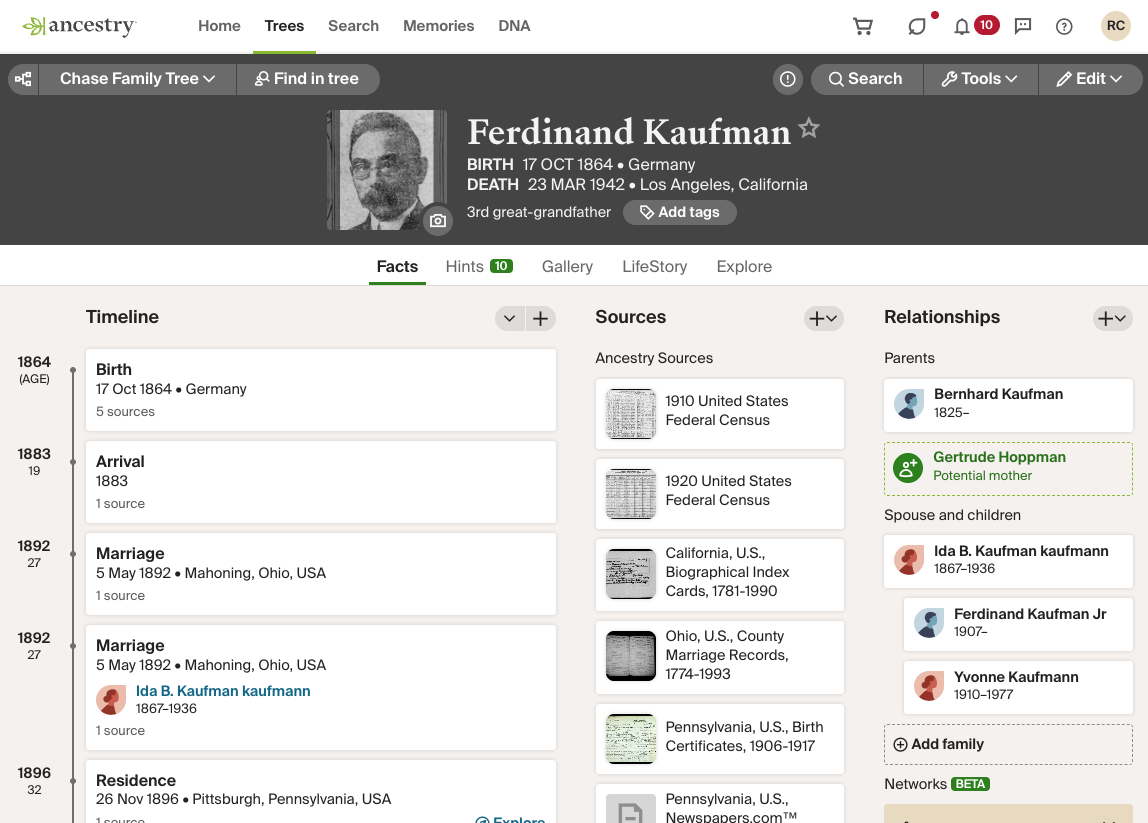Open the DNA menu item
Screen dimensions: 1148x823
pyautogui.click(x=514, y=26)
